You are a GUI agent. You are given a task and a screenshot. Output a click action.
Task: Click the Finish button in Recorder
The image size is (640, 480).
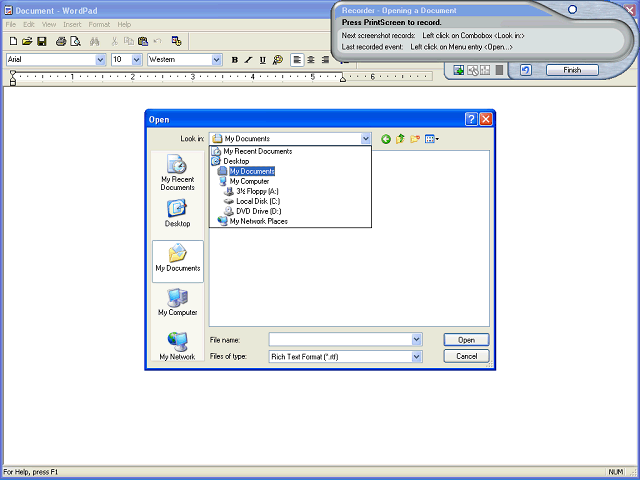tap(572, 70)
